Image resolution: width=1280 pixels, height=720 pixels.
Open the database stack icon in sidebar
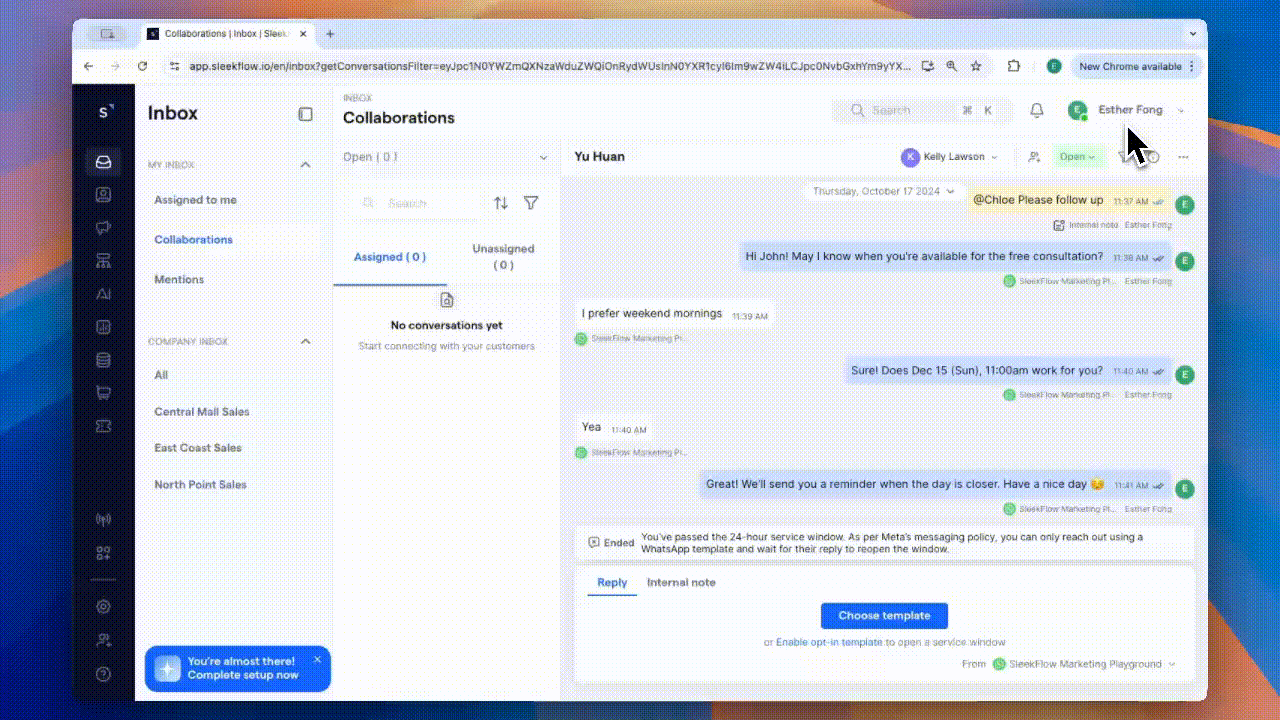click(x=103, y=360)
